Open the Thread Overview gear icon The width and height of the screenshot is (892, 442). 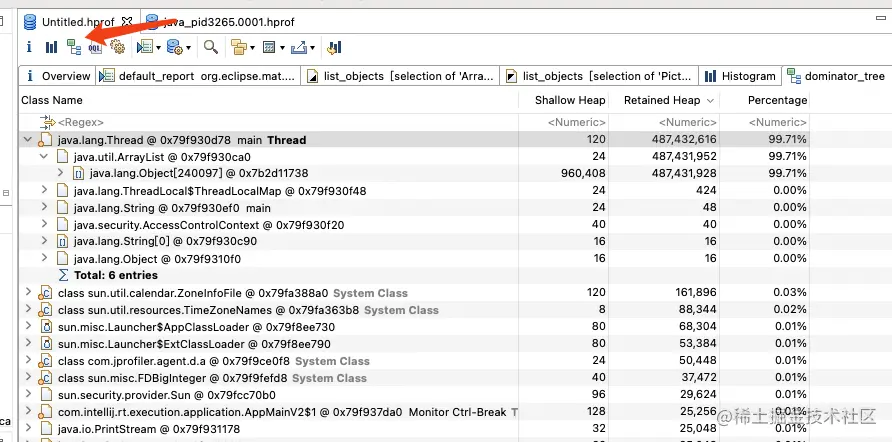(x=117, y=47)
